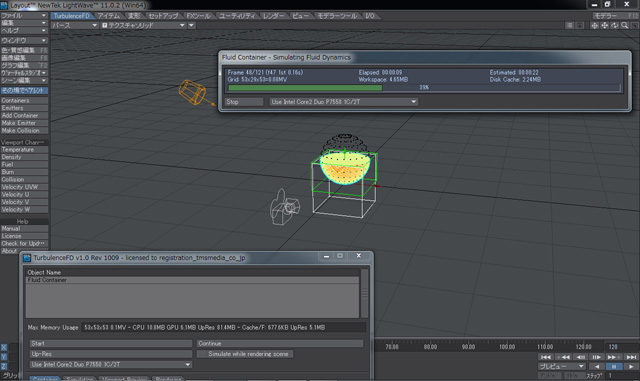Jump to the last frame
Viewport: 640px width, 381px height.
click(x=631, y=357)
